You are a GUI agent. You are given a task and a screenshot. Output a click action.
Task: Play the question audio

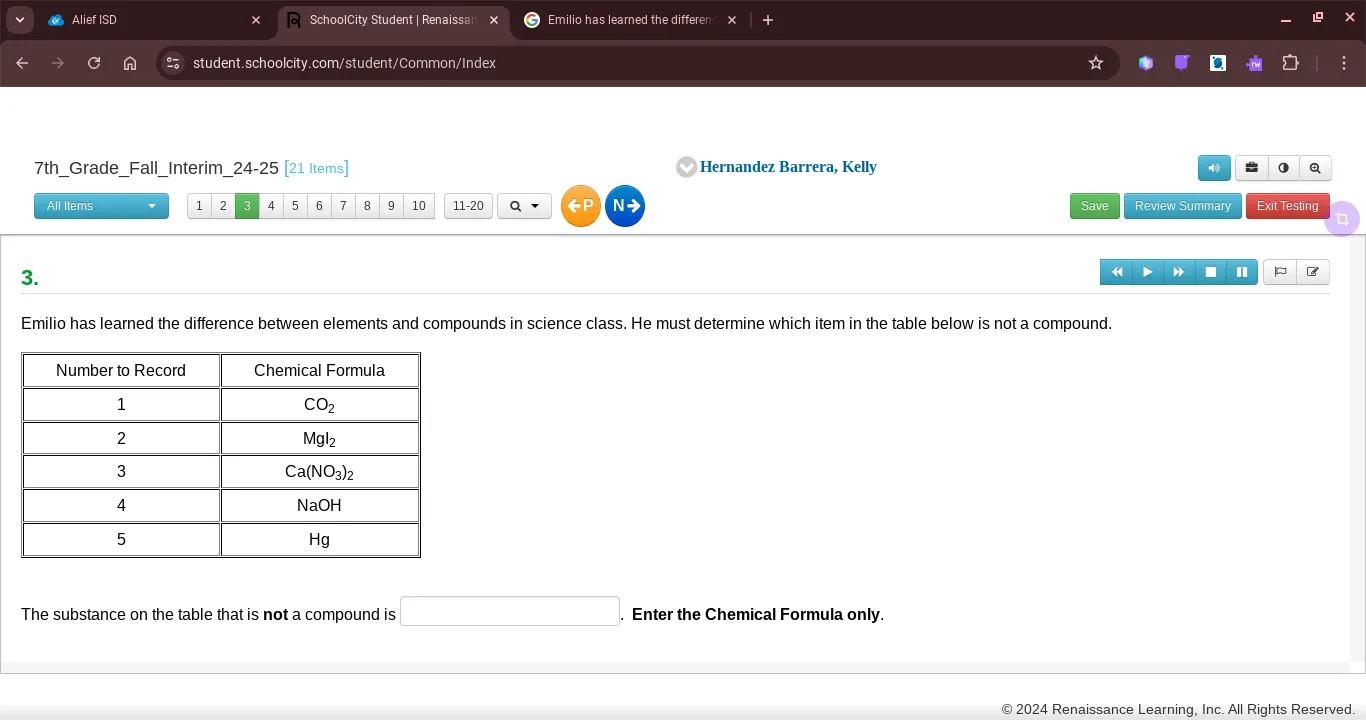[1147, 272]
